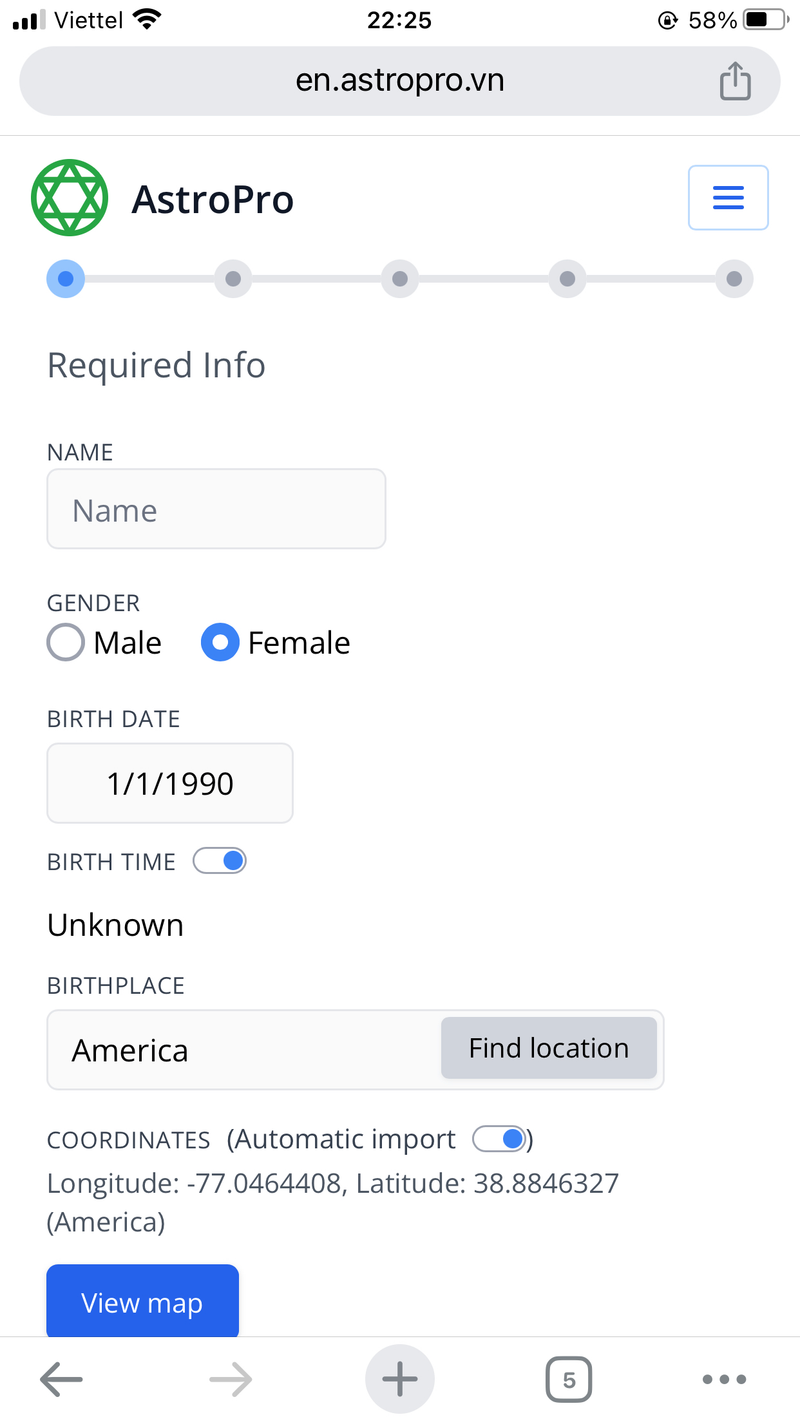This screenshot has height=1422, width=800.
Task: Click the grayed forward navigation arrow
Action: (230, 1378)
